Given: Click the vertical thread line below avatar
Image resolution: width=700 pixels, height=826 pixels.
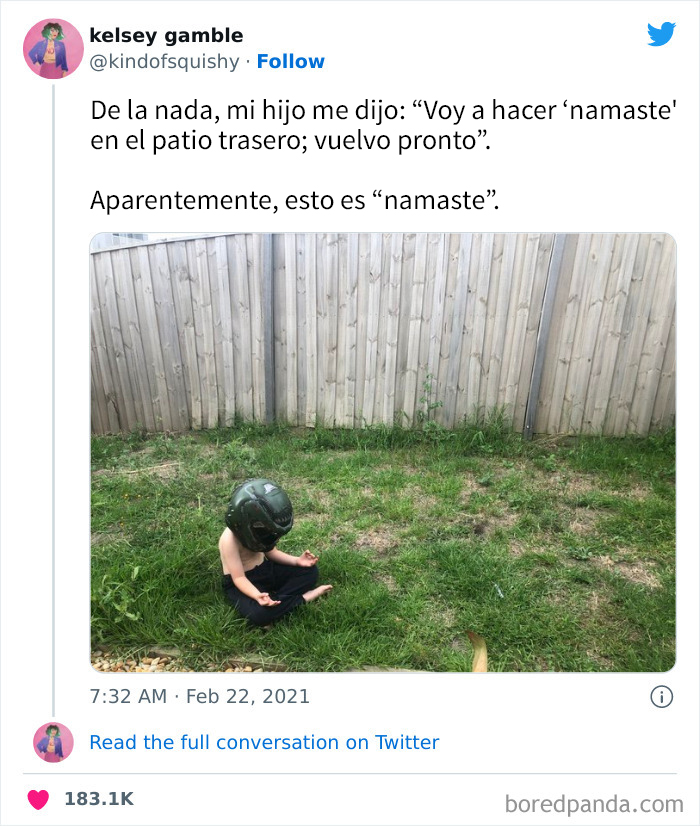Looking at the screenshot, I should point(54,400).
